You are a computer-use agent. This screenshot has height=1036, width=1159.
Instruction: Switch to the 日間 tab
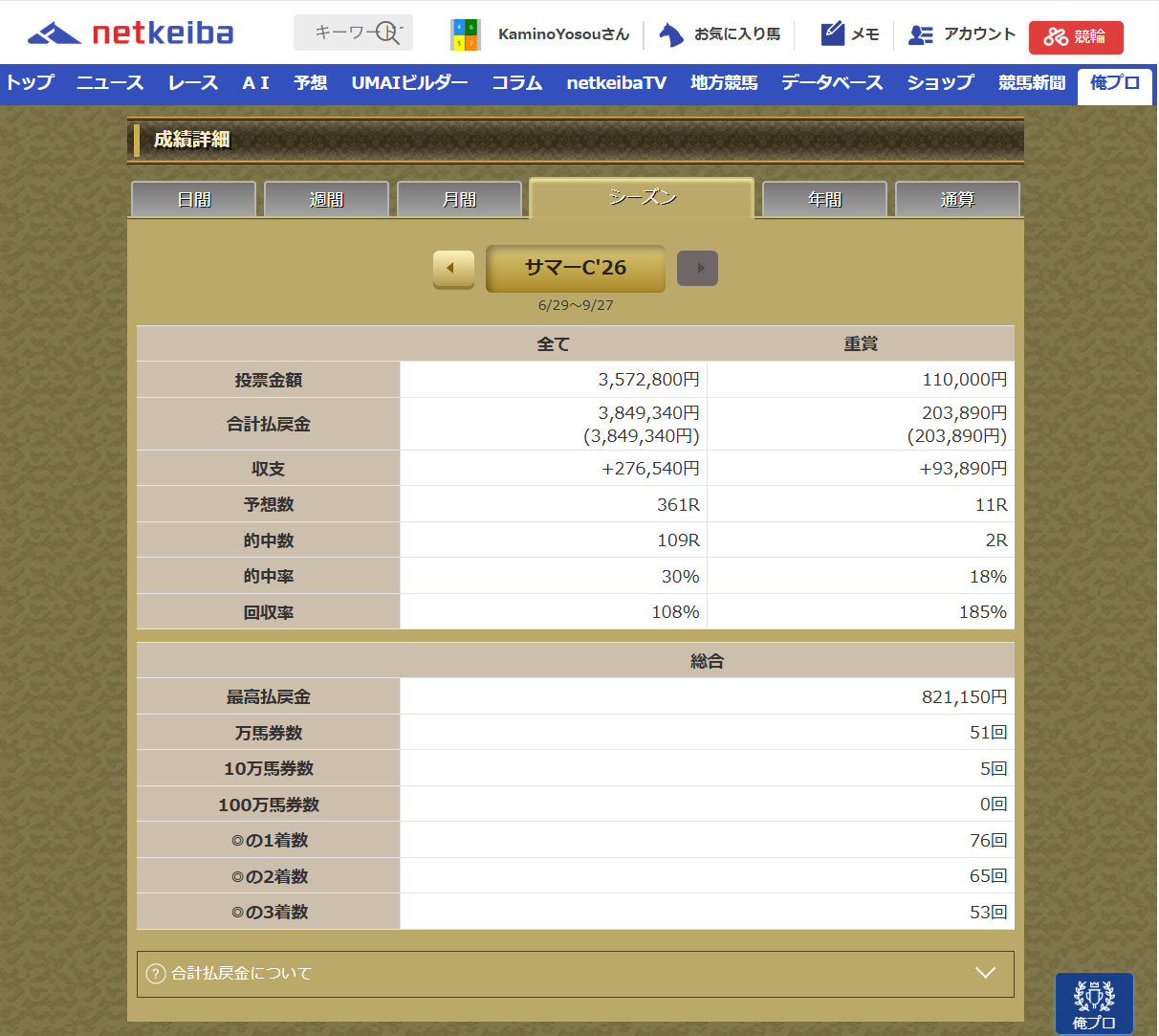coord(193,199)
